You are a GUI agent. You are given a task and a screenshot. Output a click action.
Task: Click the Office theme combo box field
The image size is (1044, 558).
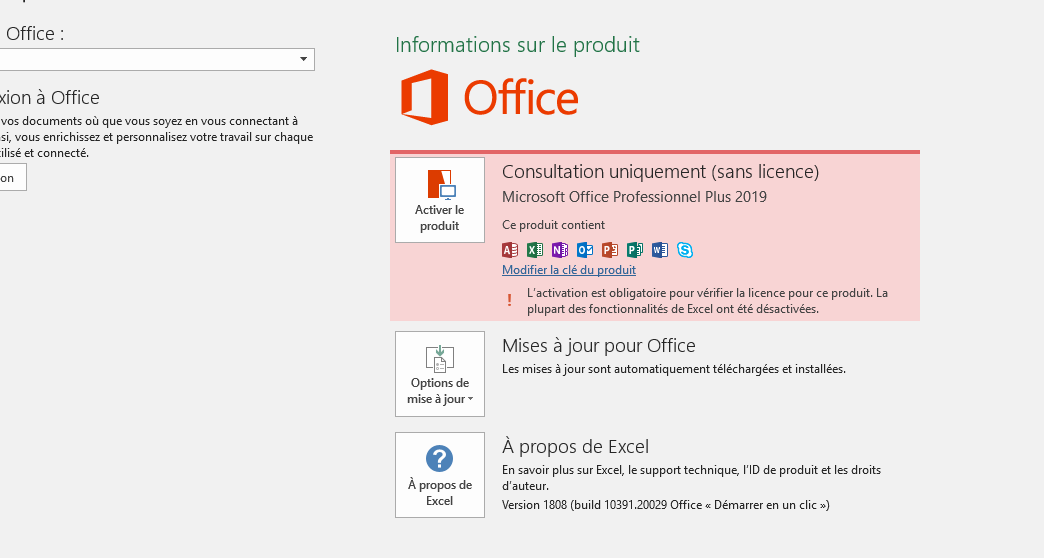(156, 59)
